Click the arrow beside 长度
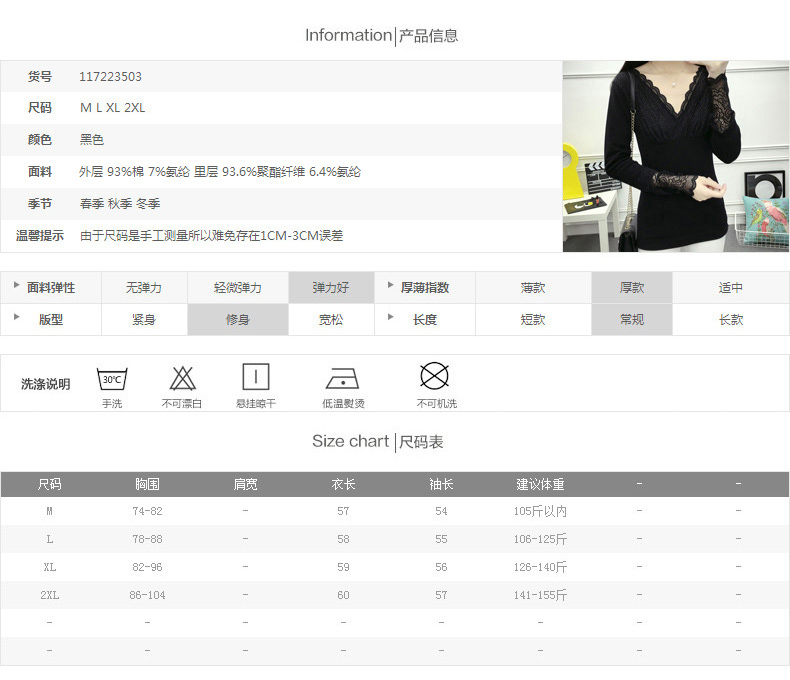The width and height of the screenshot is (790, 680). (391, 318)
